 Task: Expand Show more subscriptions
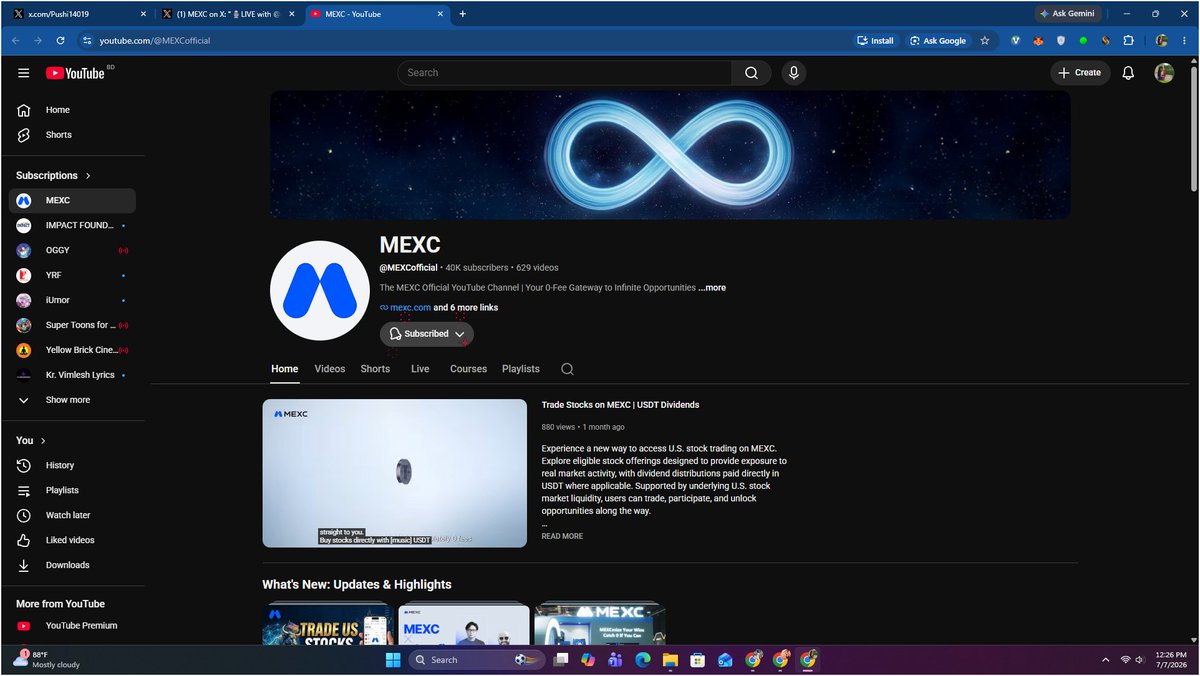(x=72, y=400)
